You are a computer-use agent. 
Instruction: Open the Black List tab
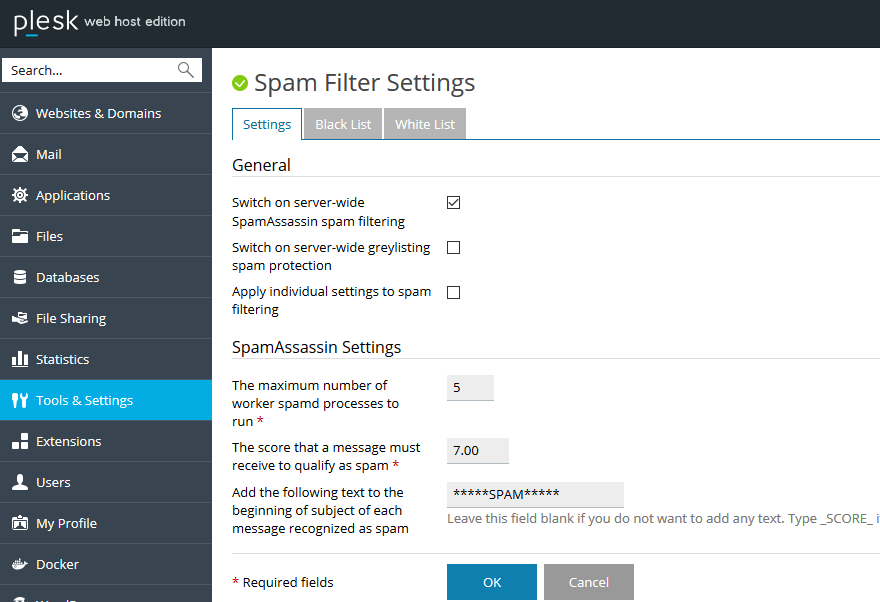343,124
